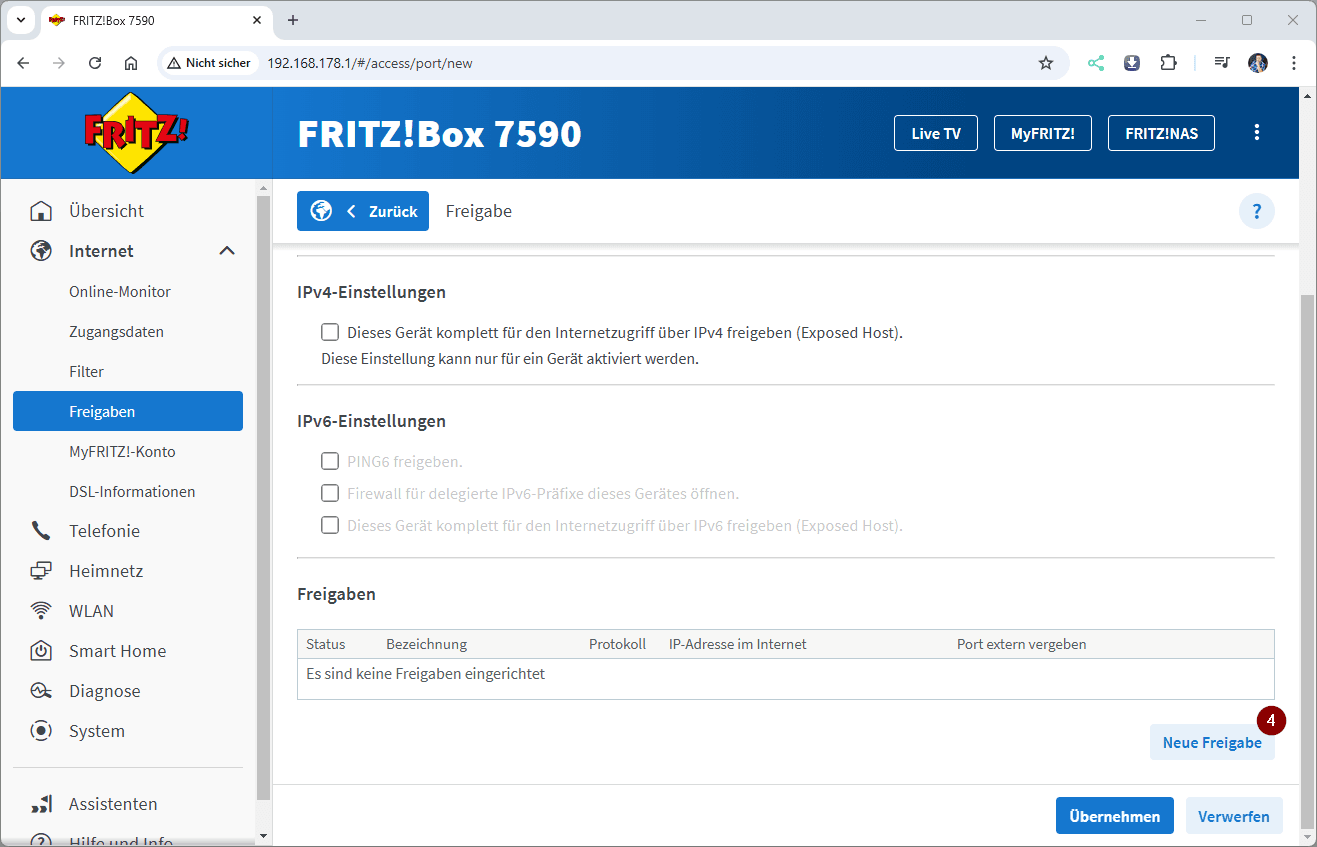Toggle the PING6 freigeben checkbox
The image size is (1317, 847).
tap(330, 461)
